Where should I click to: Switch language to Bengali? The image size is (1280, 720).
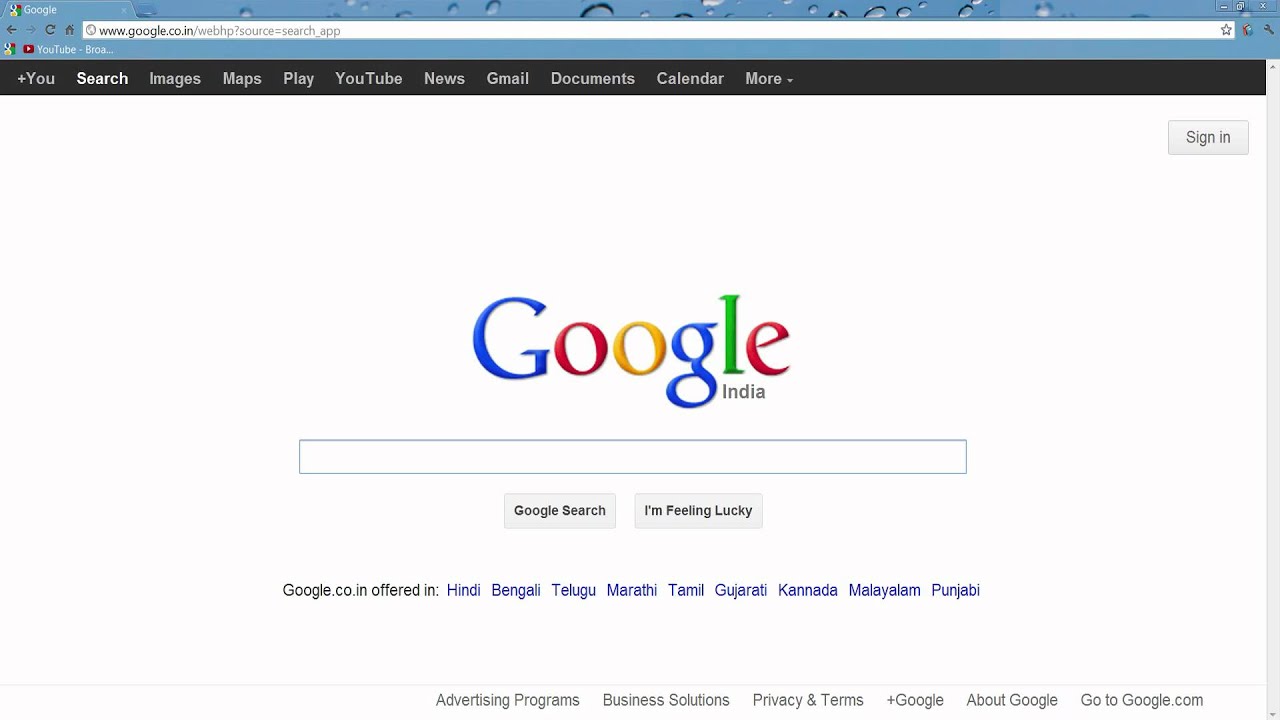[x=516, y=590]
